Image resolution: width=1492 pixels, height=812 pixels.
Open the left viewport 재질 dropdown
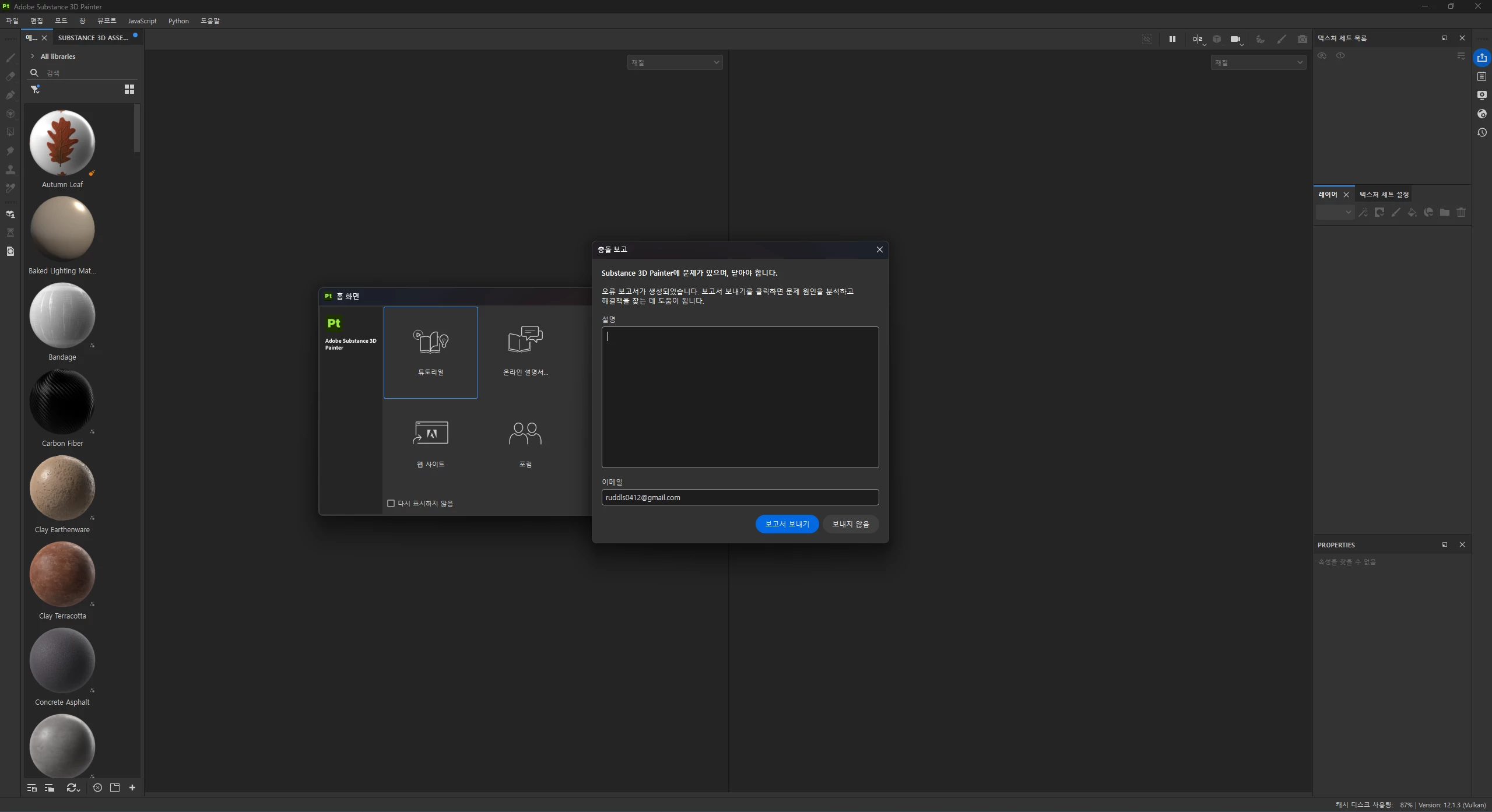tap(675, 62)
